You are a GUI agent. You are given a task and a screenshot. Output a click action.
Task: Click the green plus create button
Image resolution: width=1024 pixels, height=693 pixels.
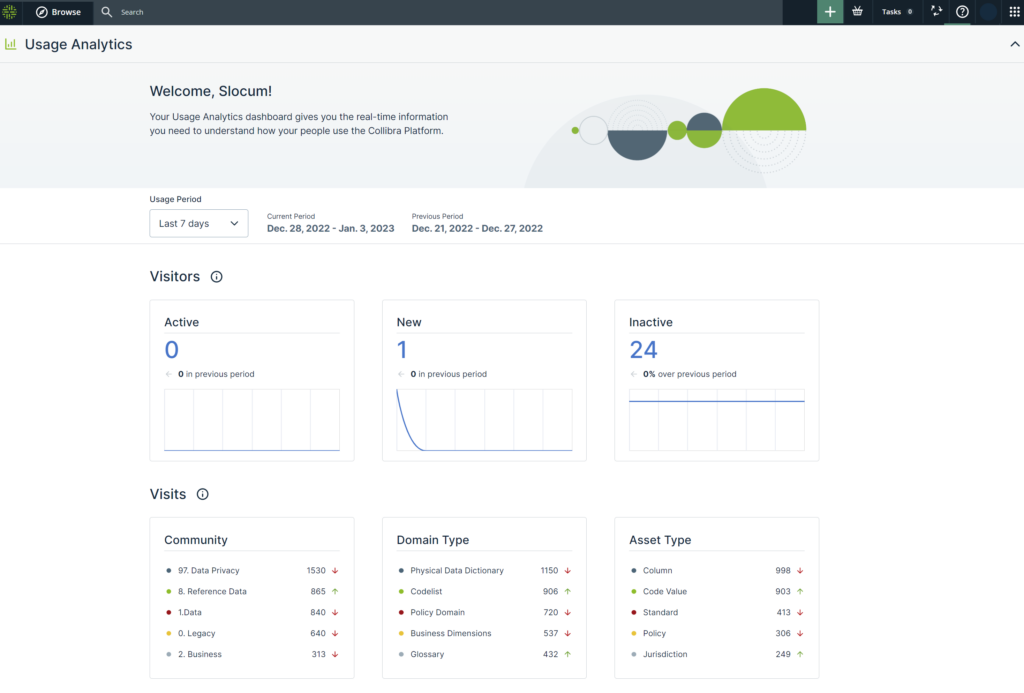point(830,12)
